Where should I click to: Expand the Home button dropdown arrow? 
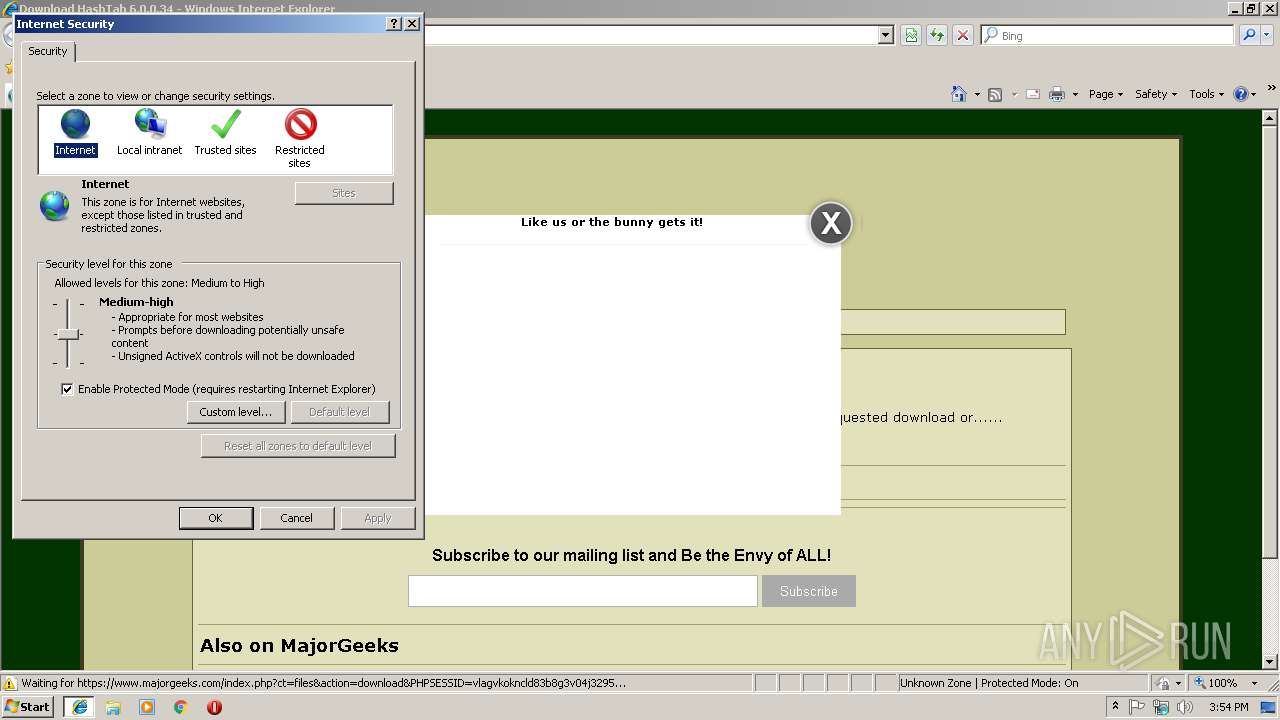(x=976, y=94)
